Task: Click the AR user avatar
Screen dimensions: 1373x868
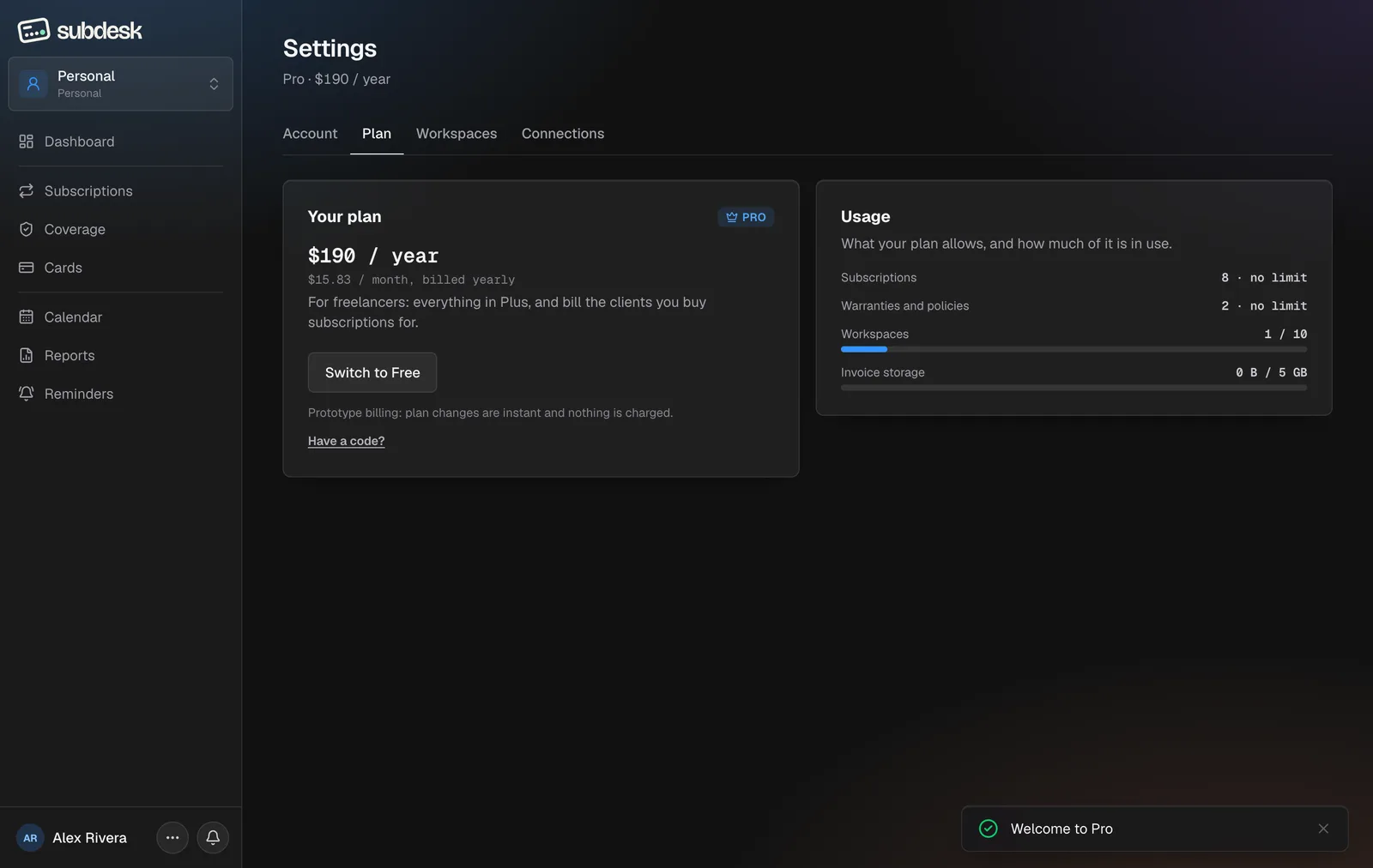Action: tap(30, 838)
